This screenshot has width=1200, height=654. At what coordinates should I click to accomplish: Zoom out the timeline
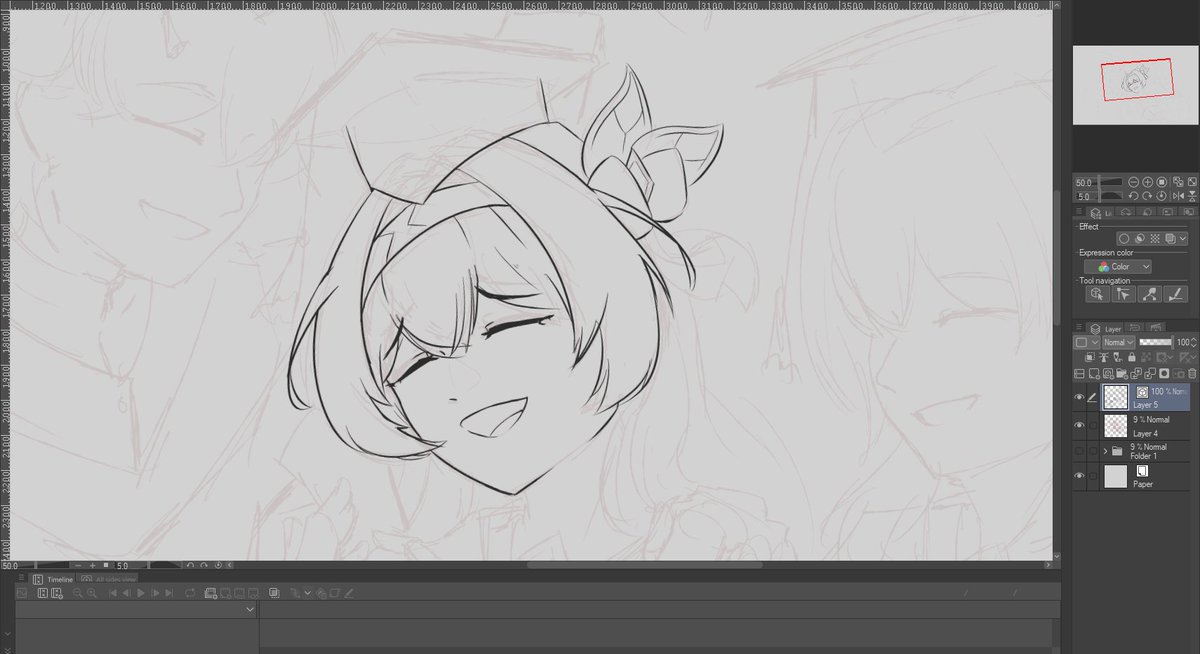coord(78,593)
